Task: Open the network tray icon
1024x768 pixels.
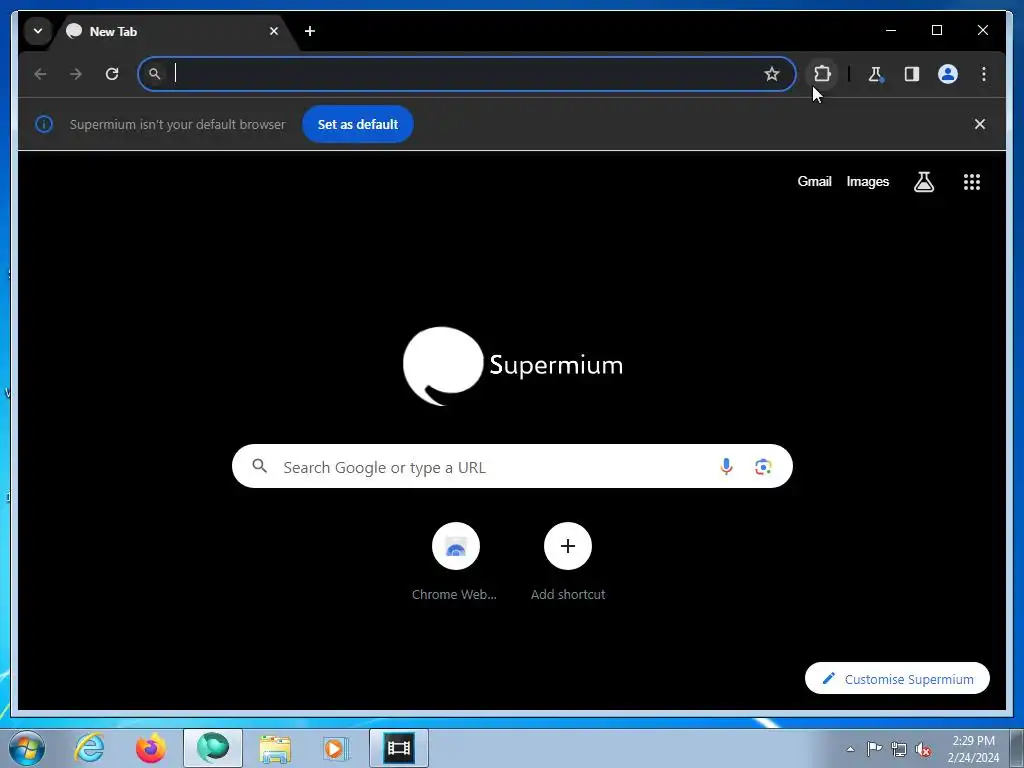Action: point(899,749)
